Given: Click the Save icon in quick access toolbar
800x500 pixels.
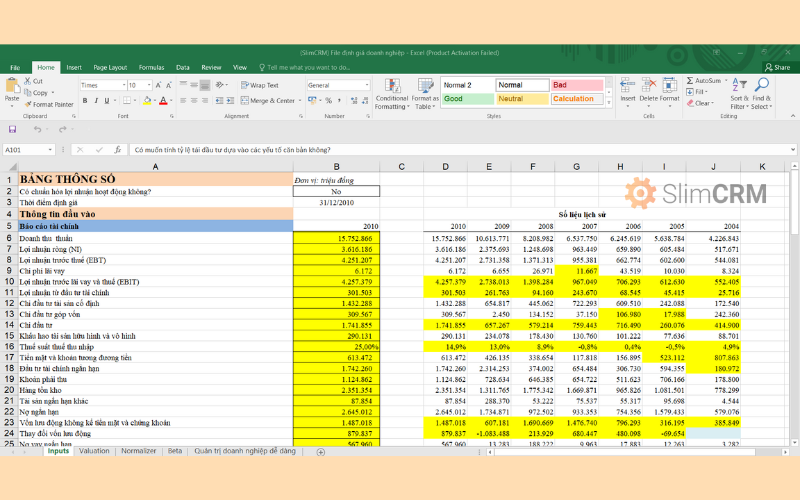Looking at the screenshot, I should click(x=12, y=130).
